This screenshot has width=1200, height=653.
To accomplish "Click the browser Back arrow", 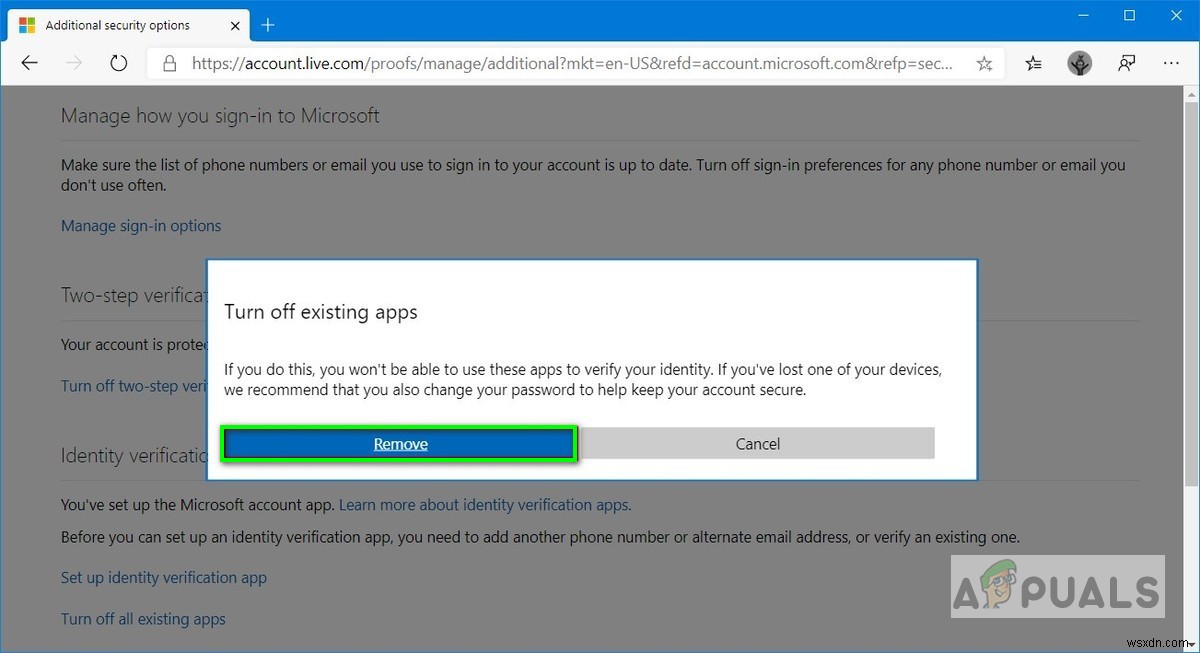I will click(29, 63).
